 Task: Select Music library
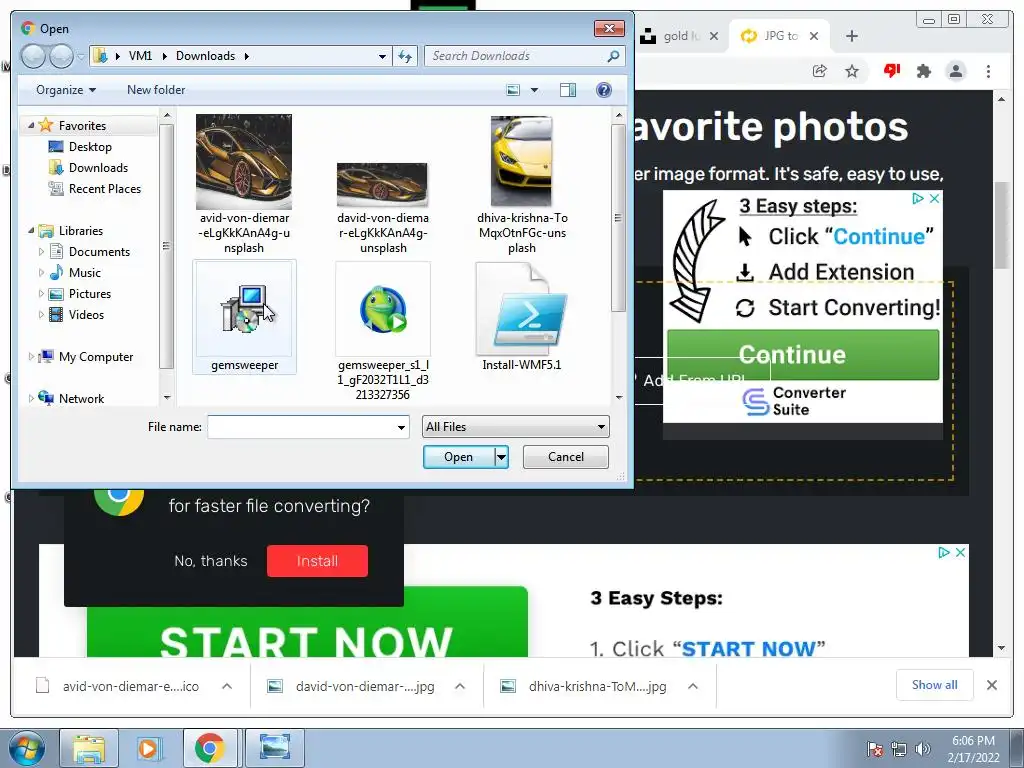pos(76,272)
